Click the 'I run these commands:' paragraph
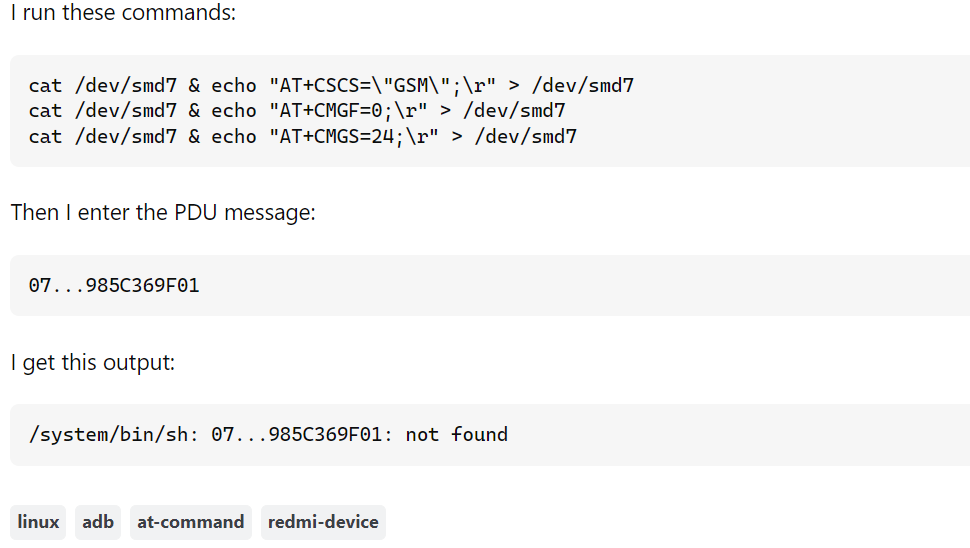Image resolution: width=970 pixels, height=548 pixels. coord(123,12)
